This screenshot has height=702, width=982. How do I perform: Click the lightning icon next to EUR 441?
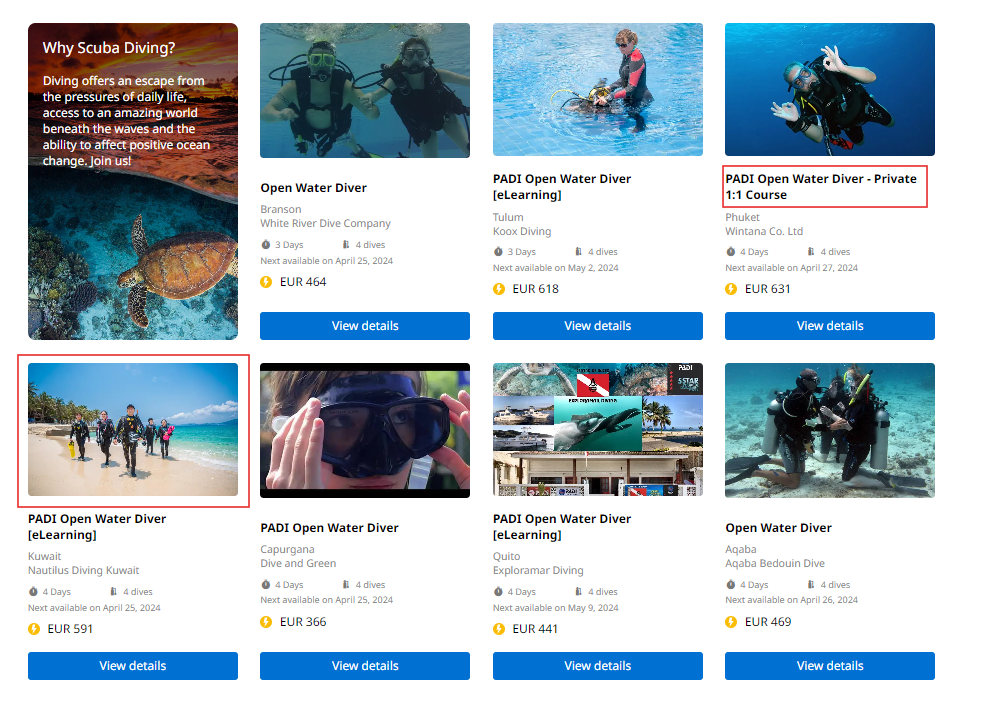point(499,629)
